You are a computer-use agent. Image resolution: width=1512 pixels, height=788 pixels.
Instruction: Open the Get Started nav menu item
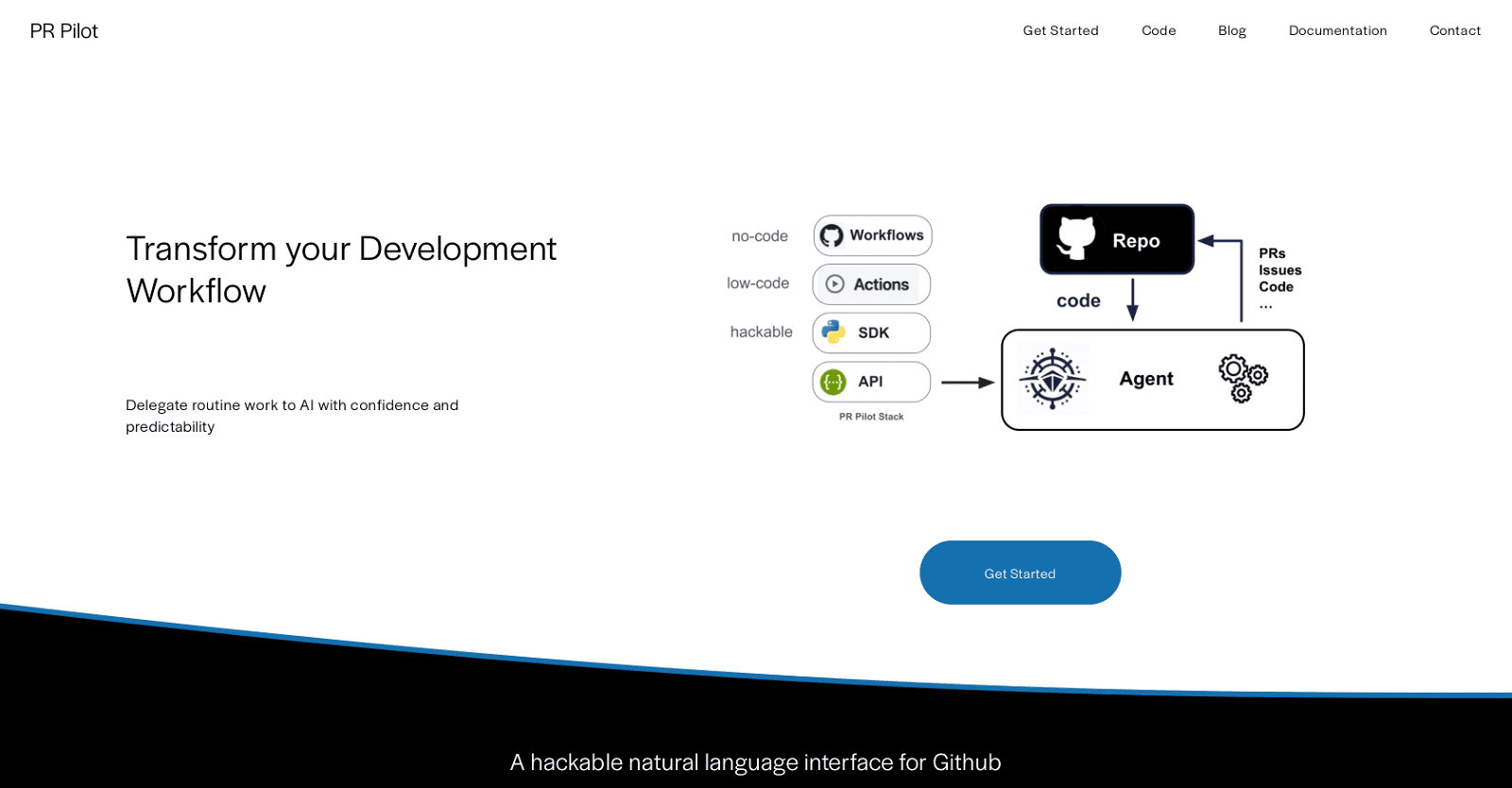[1060, 30]
